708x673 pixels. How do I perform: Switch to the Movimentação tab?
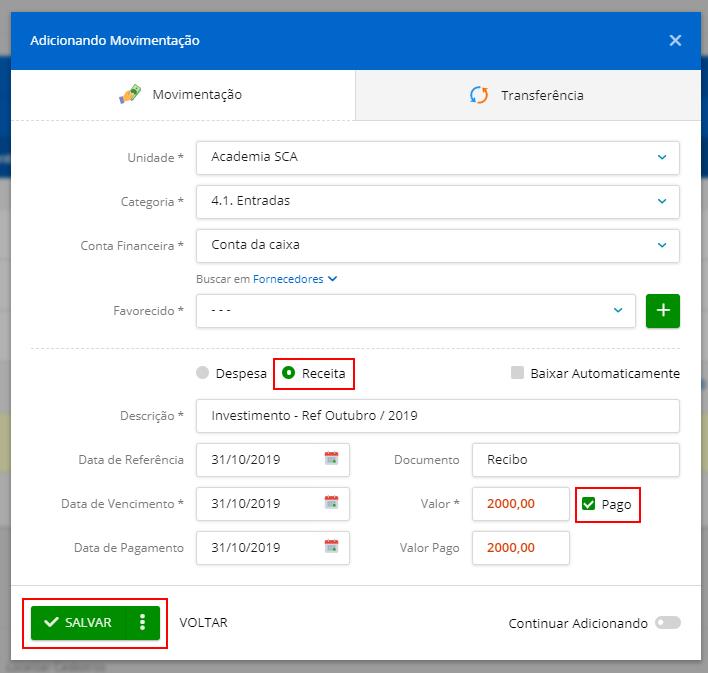click(x=183, y=95)
